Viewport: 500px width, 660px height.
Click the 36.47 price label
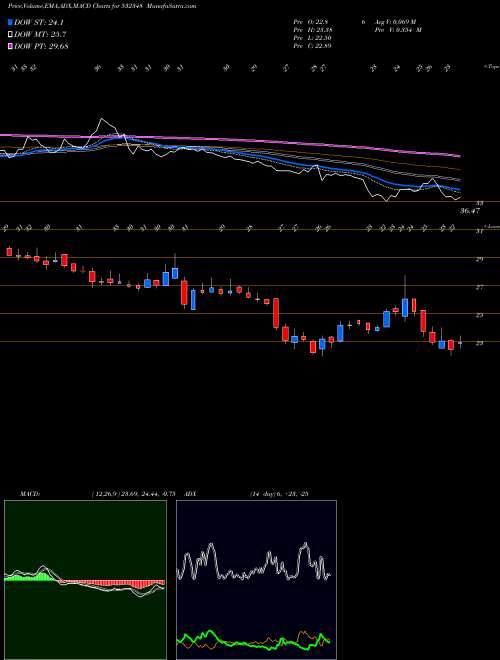click(x=470, y=211)
